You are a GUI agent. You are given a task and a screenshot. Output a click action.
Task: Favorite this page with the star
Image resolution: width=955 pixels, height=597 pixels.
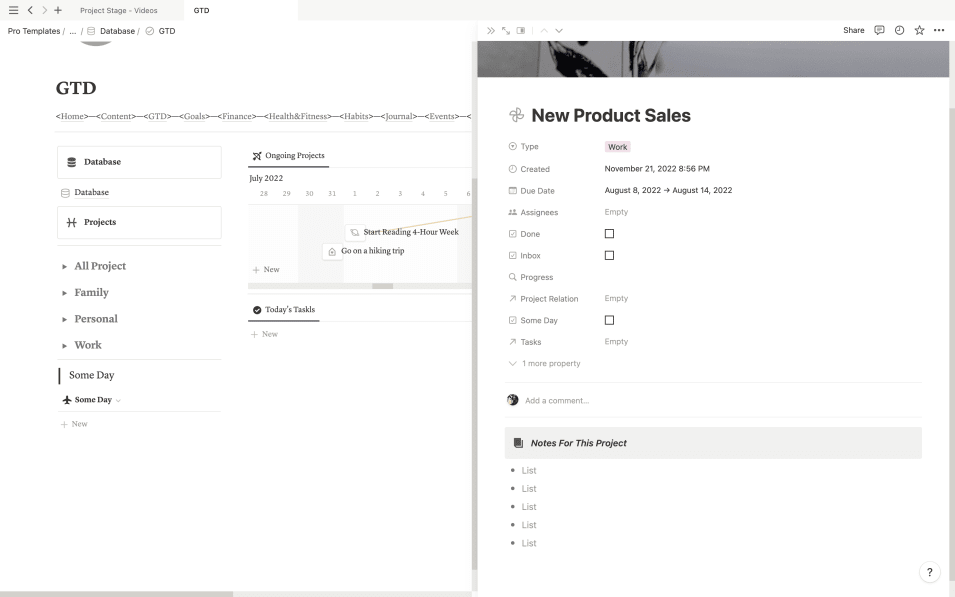(919, 31)
